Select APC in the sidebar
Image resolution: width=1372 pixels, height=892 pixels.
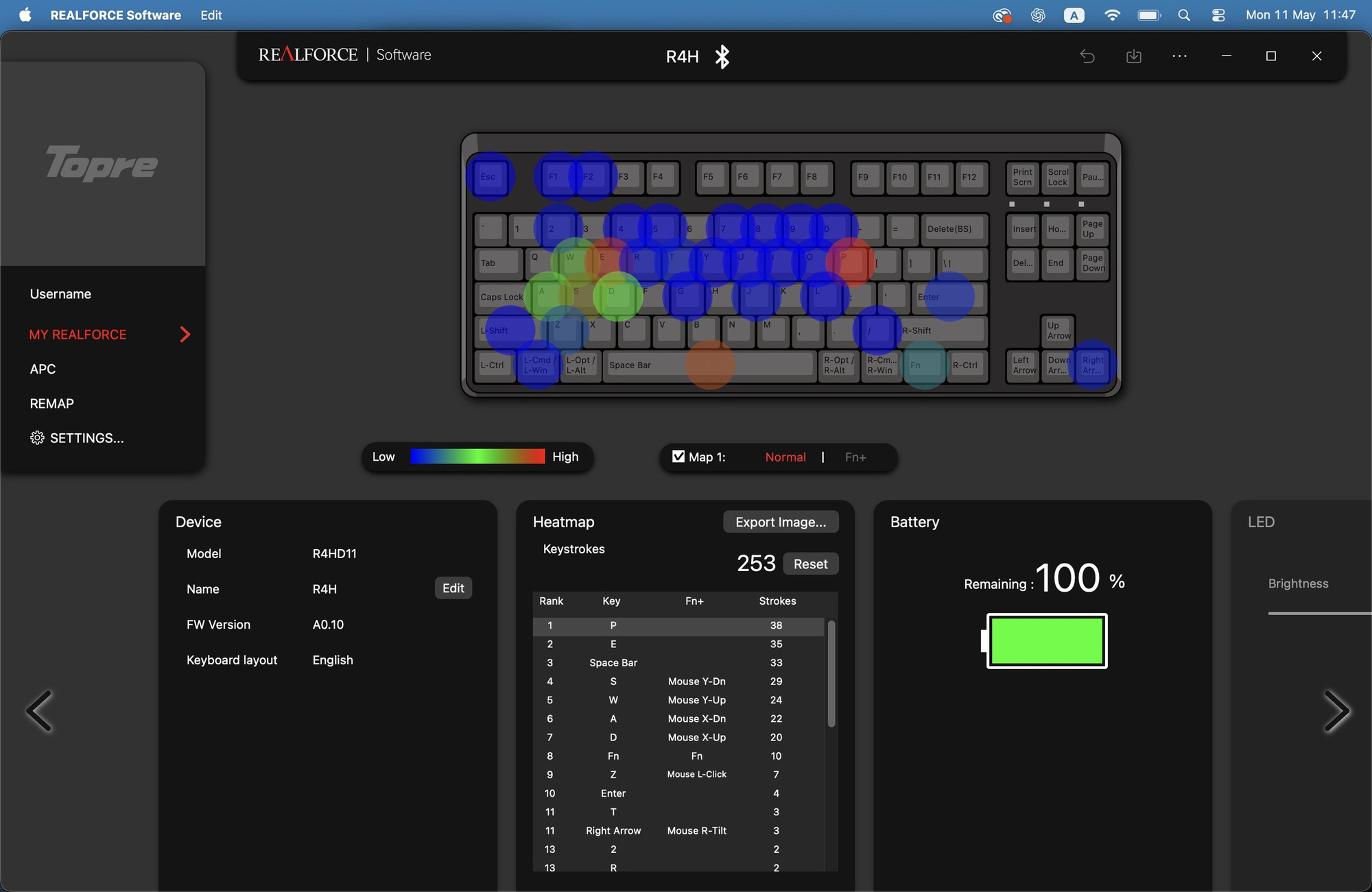[x=43, y=369]
